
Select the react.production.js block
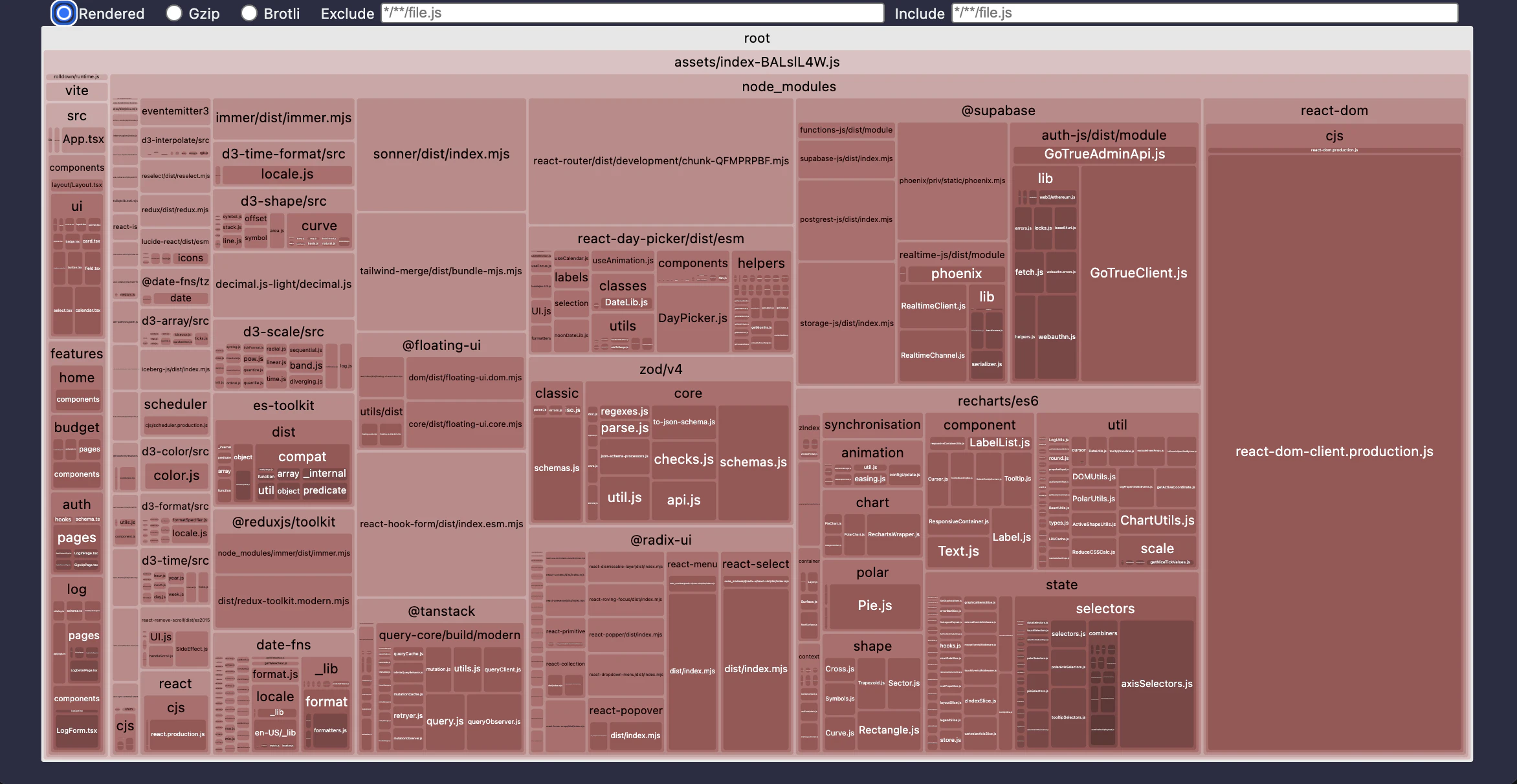click(x=177, y=734)
